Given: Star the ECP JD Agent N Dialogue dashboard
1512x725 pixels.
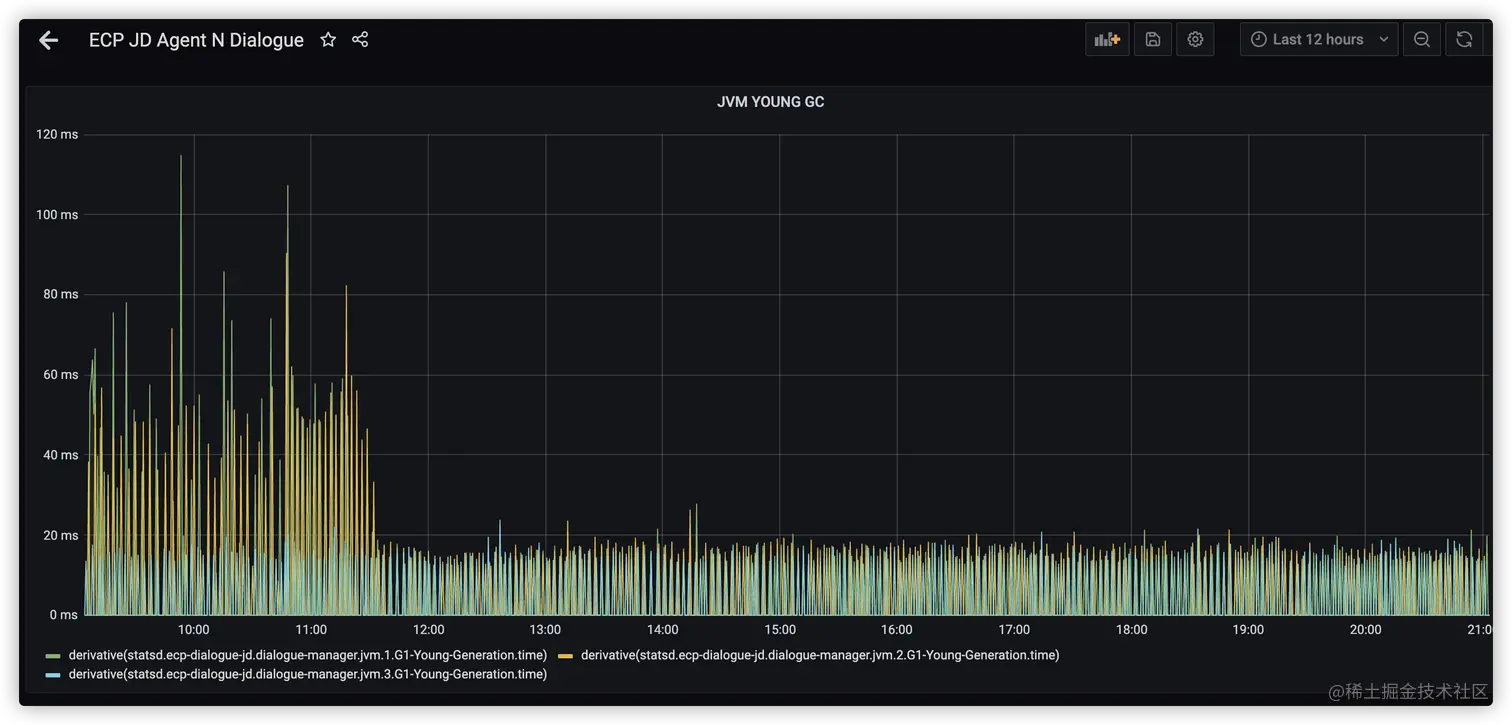Looking at the screenshot, I should click(x=328, y=40).
